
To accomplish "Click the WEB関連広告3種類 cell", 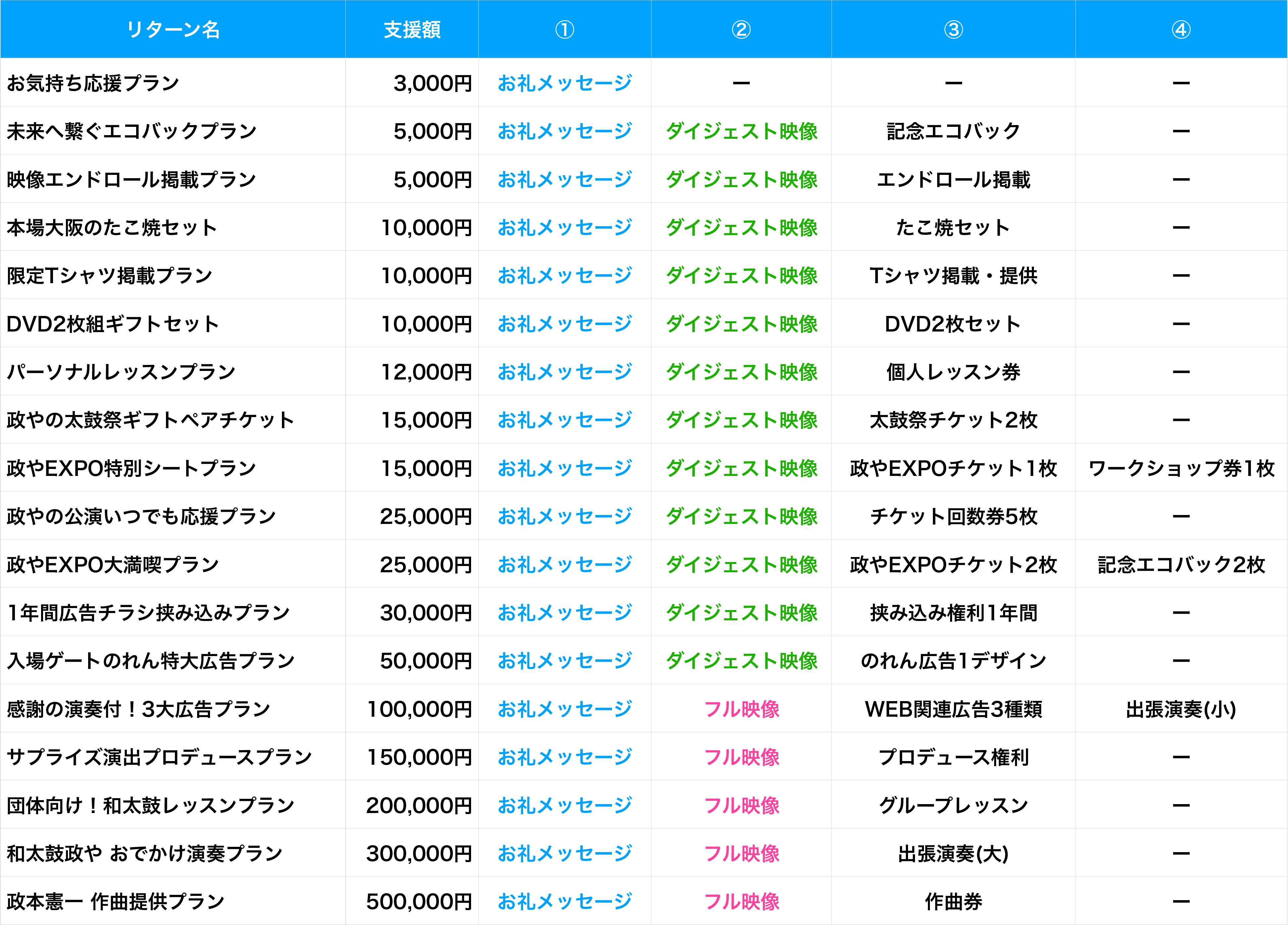I will coord(953,709).
